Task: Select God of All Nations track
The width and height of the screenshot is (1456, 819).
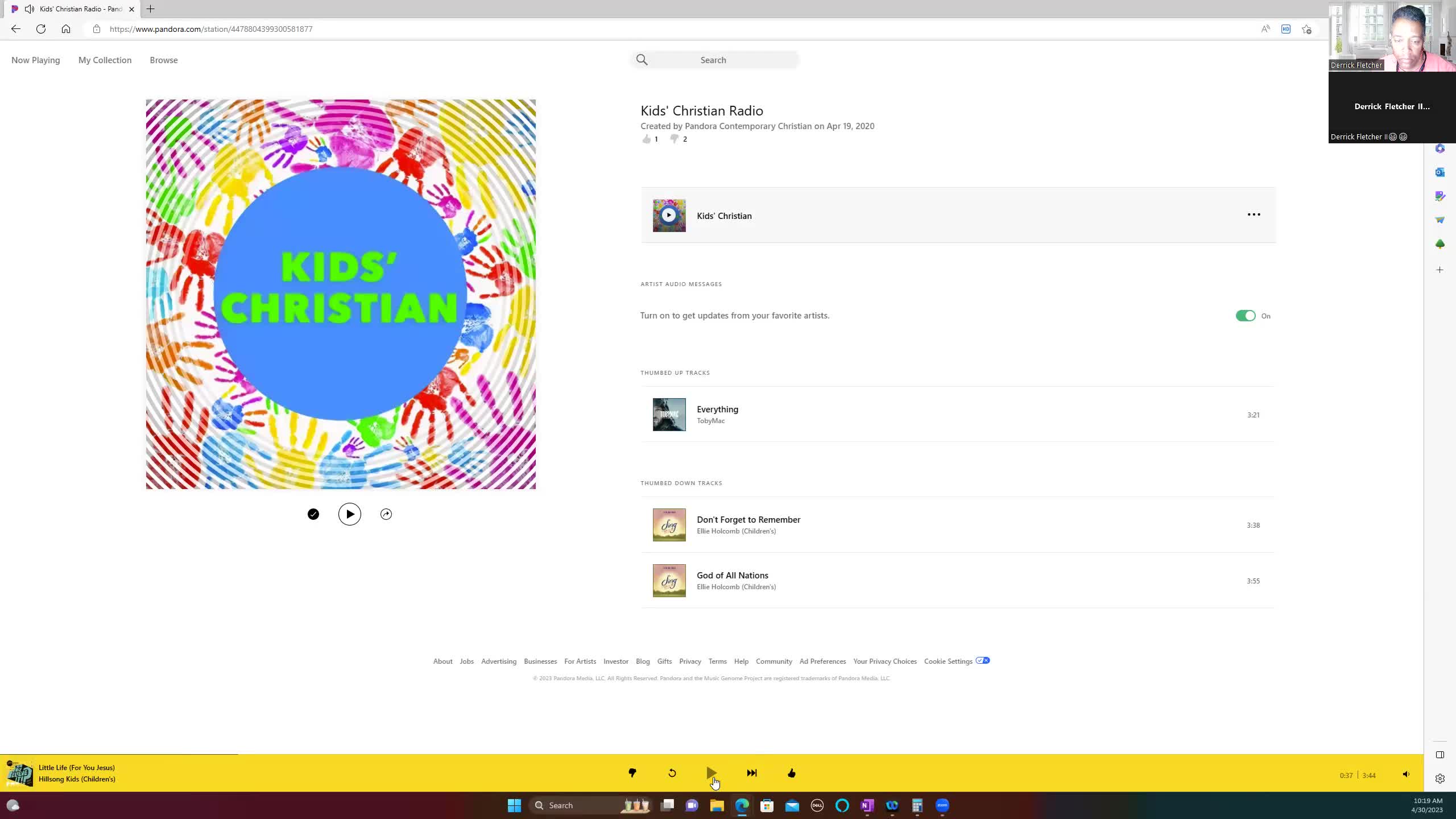Action: click(x=957, y=581)
